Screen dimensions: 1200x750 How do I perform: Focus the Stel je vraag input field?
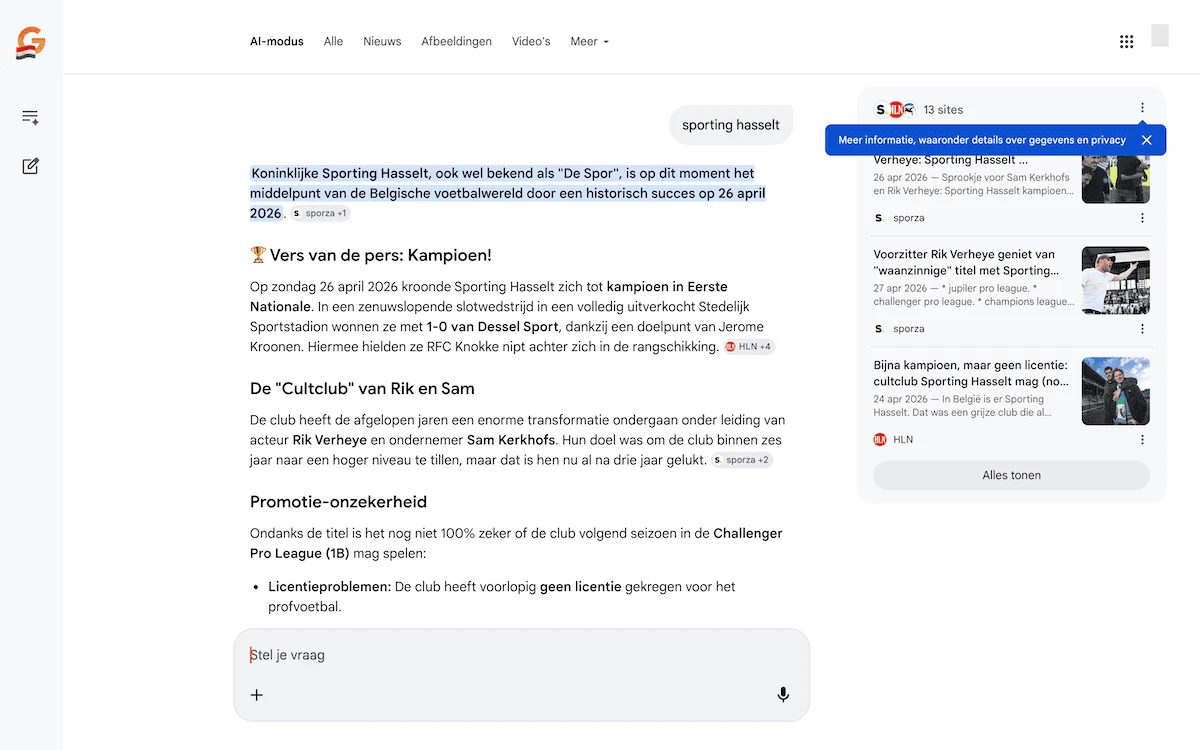tap(521, 655)
